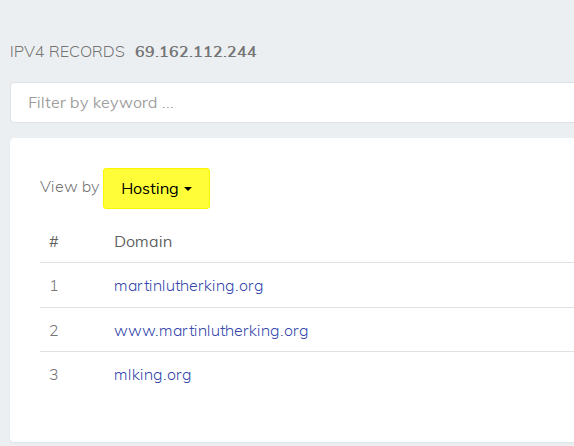574x446 pixels.
Task: Click the View by label text
Action: [x=70, y=187]
